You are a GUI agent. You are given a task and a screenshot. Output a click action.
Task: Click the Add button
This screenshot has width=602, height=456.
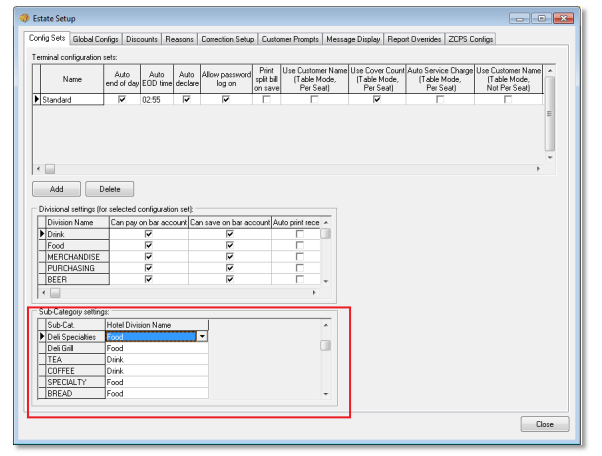57,188
